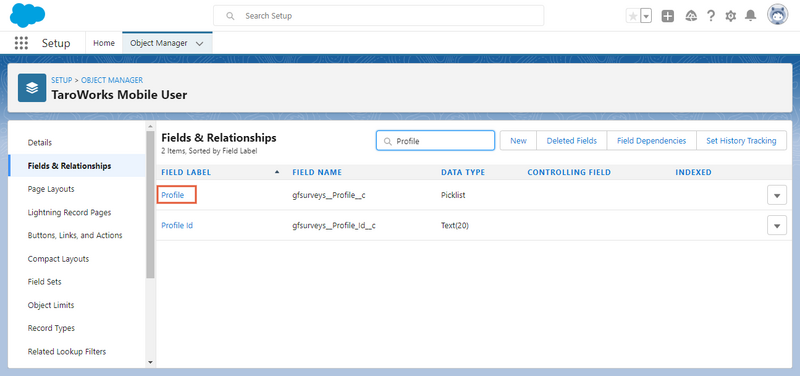800x376 pixels.
Task: Open the Profile Id field link
Action: [x=177, y=225]
